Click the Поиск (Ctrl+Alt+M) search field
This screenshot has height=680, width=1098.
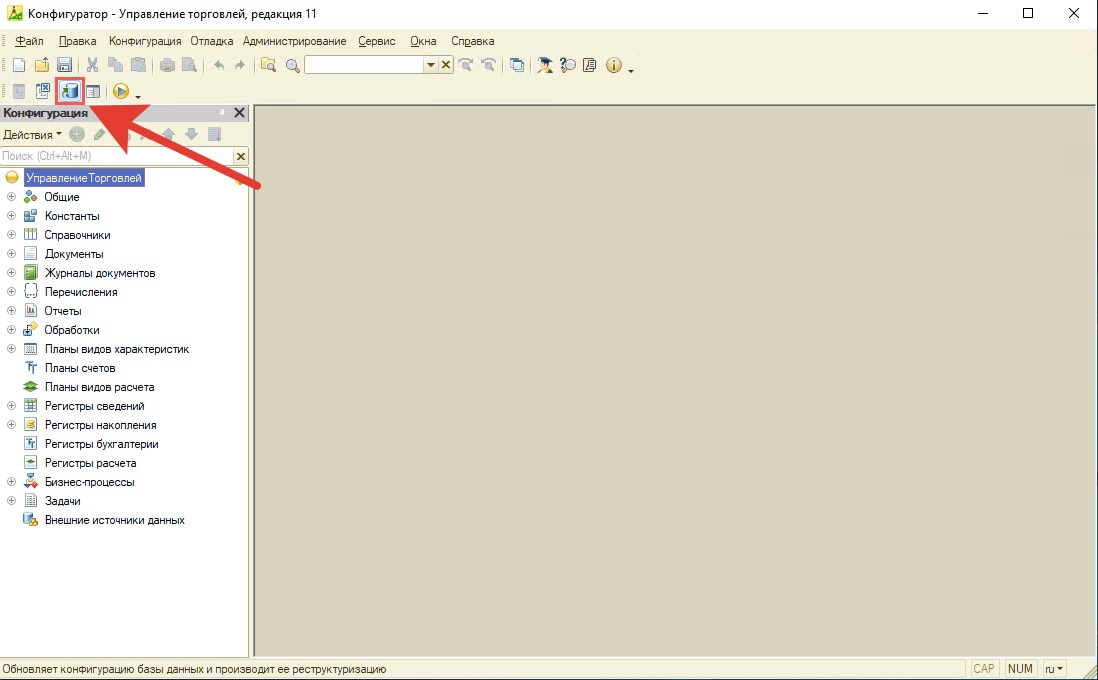point(115,156)
